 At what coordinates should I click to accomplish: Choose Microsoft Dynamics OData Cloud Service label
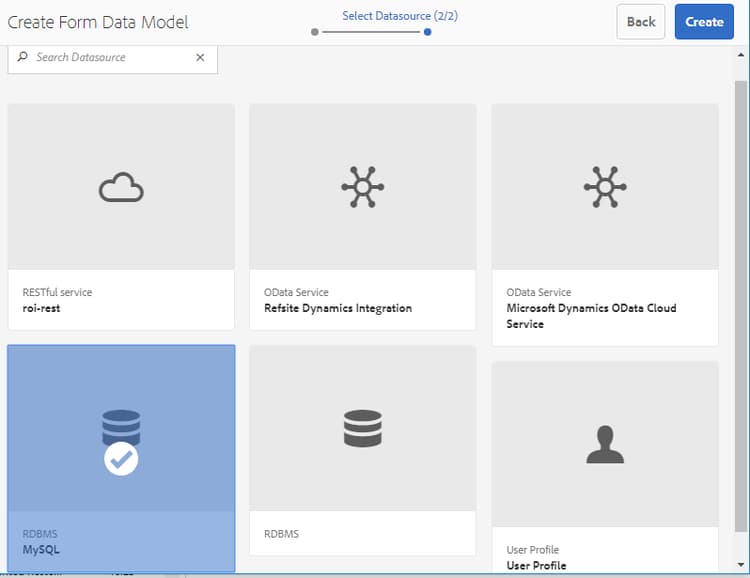591,316
